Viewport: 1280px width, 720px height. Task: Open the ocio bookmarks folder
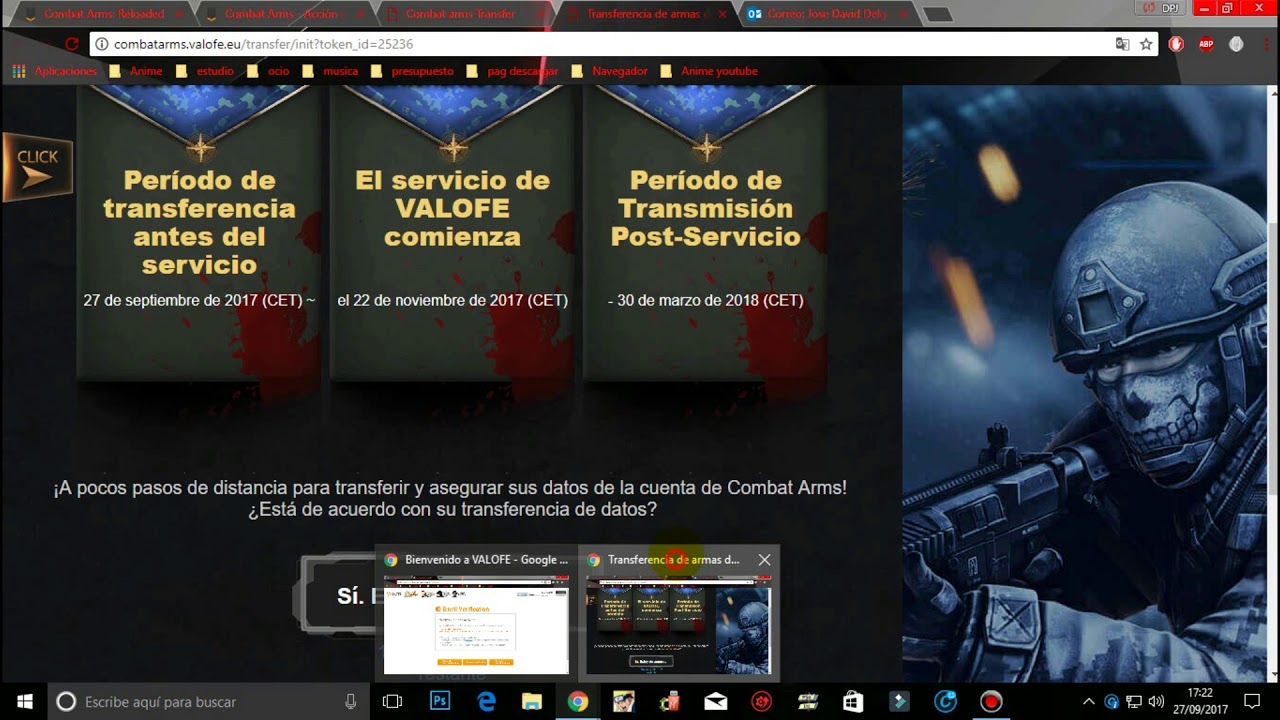(268, 71)
